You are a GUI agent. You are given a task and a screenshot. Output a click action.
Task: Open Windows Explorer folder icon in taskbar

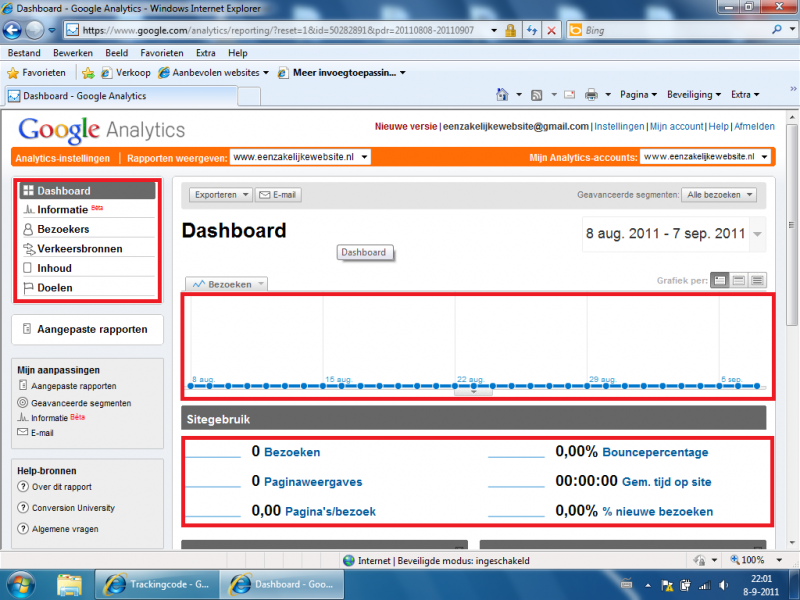(69, 583)
